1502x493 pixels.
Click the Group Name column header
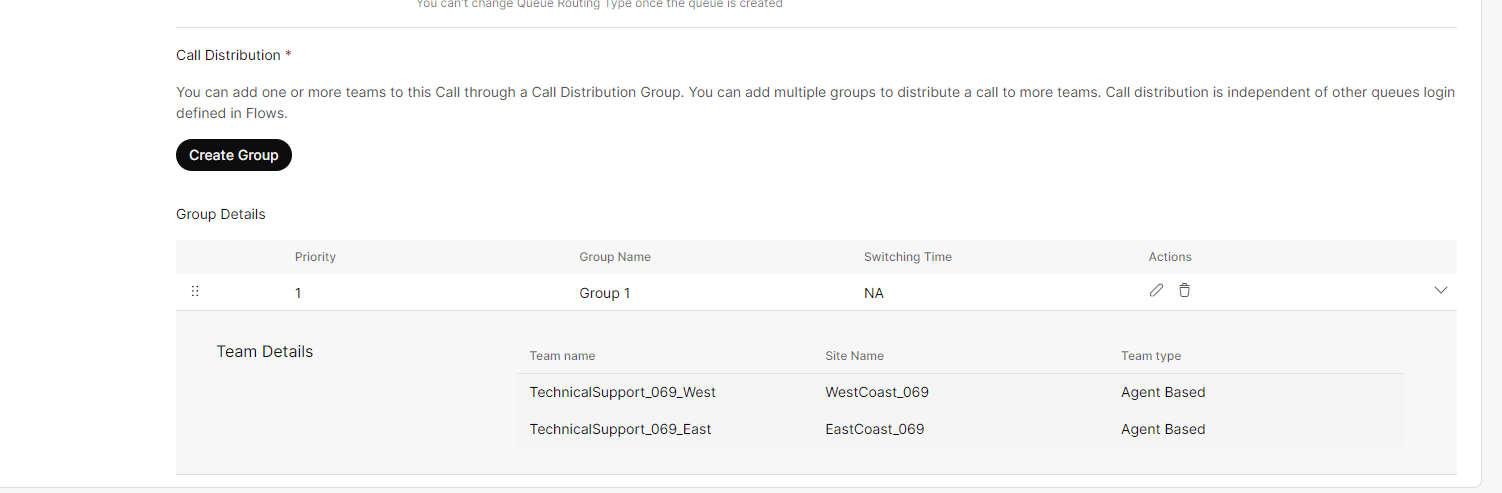click(615, 257)
